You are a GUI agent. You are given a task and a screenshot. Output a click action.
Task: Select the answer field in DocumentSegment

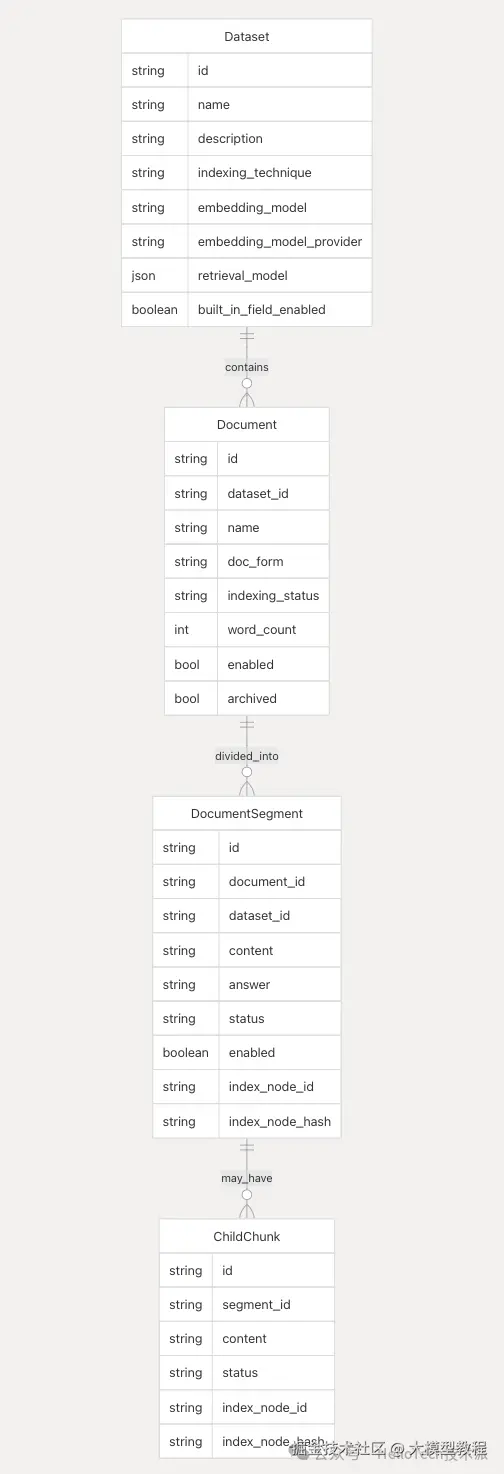point(247,984)
